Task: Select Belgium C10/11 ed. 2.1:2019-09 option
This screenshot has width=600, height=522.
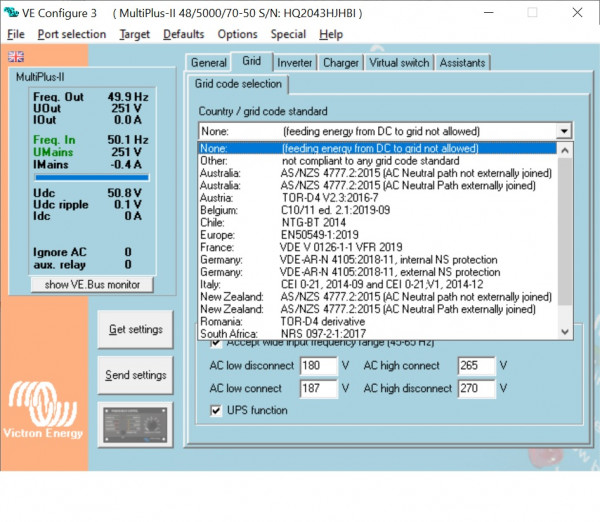Action: [378, 210]
